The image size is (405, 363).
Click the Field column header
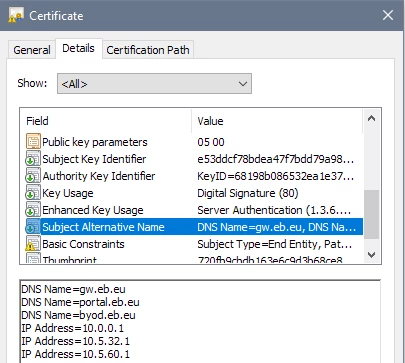pyautogui.click(x=106, y=121)
